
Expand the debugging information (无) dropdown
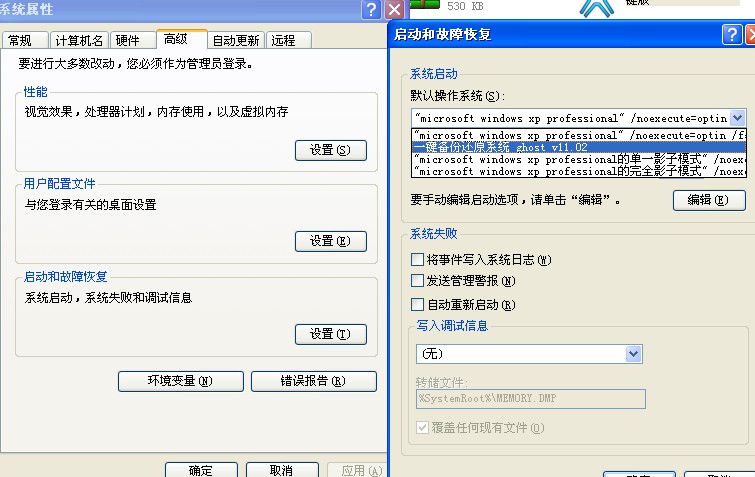(x=633, y=354)
